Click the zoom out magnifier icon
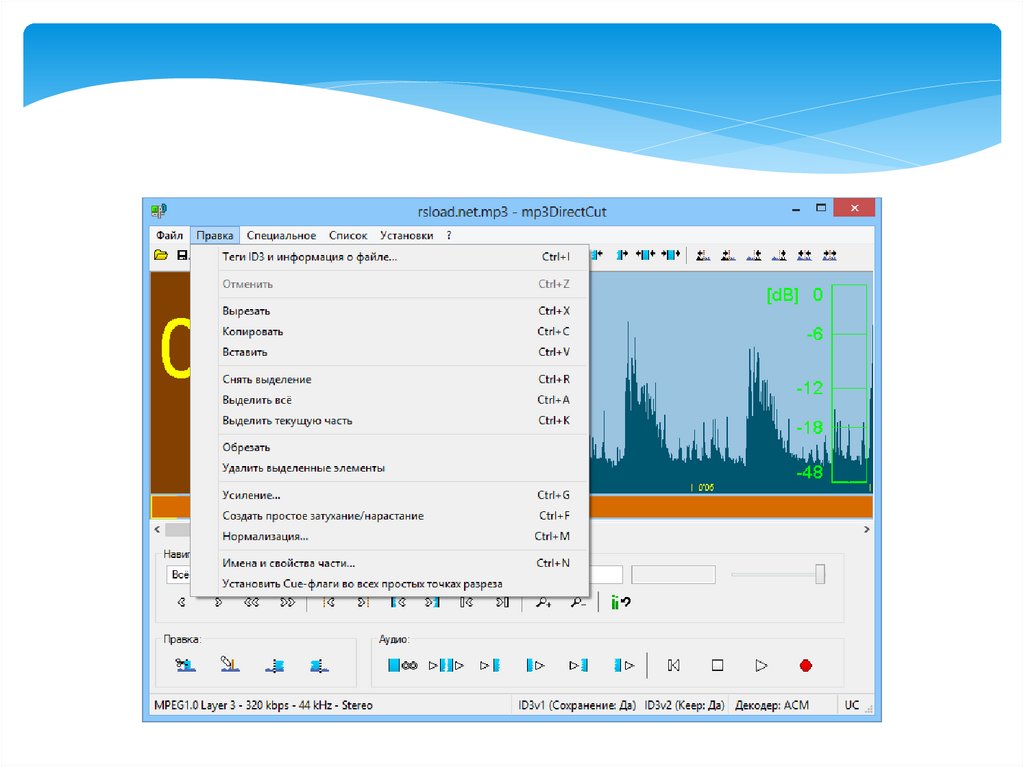 point(578,602)
